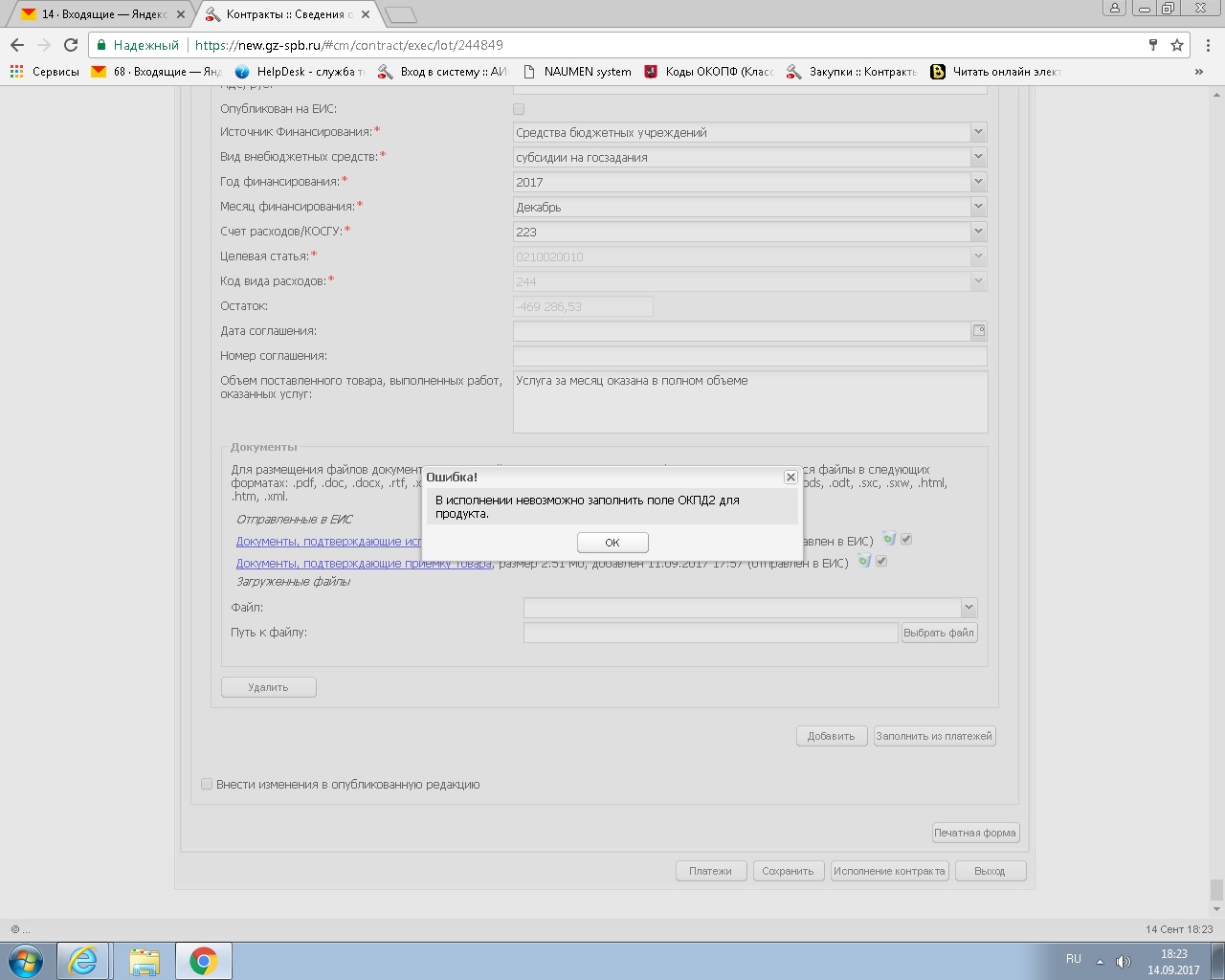Click Выбрать файл button

939,633
